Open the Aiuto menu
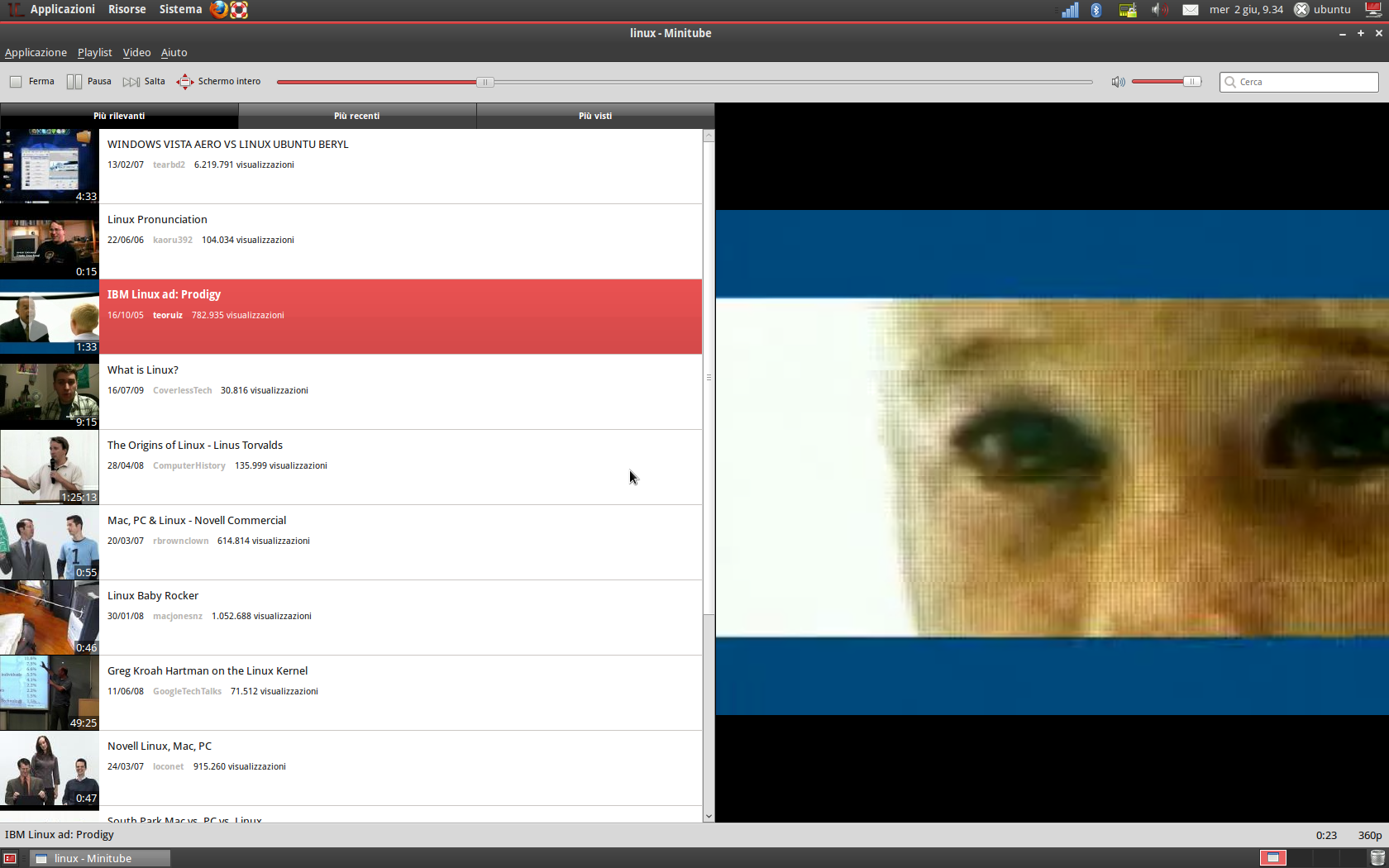 point(174,52)
